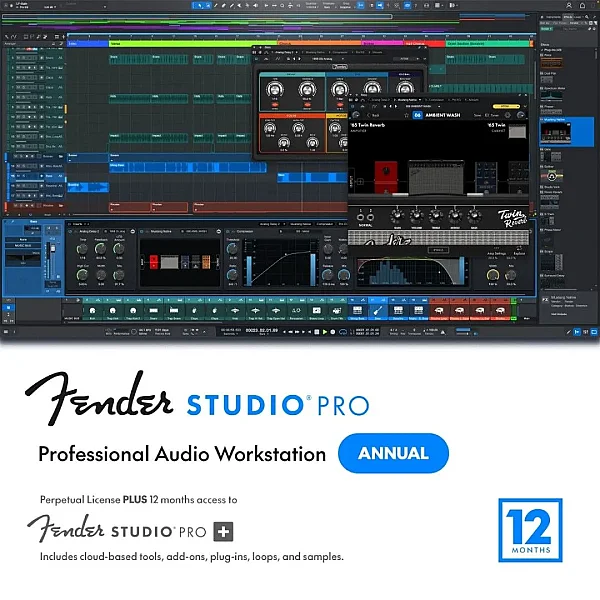
Task: Favorite the Ambient Wash preset with star icon
Action: tap(406, 115)
